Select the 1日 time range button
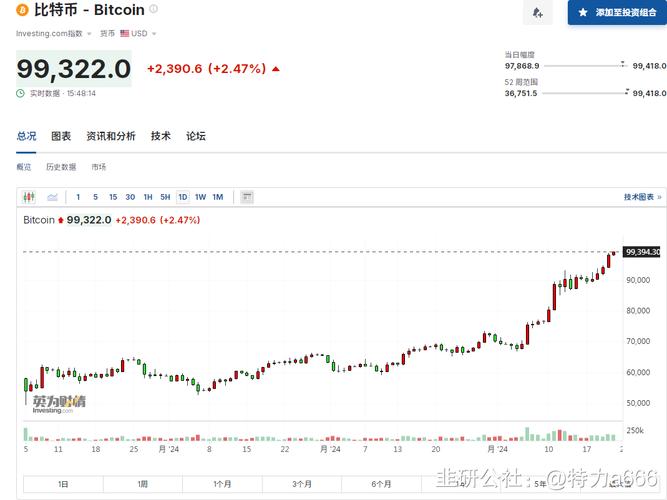The width and height of the screenshot is (667, 500). click(63, 484)
